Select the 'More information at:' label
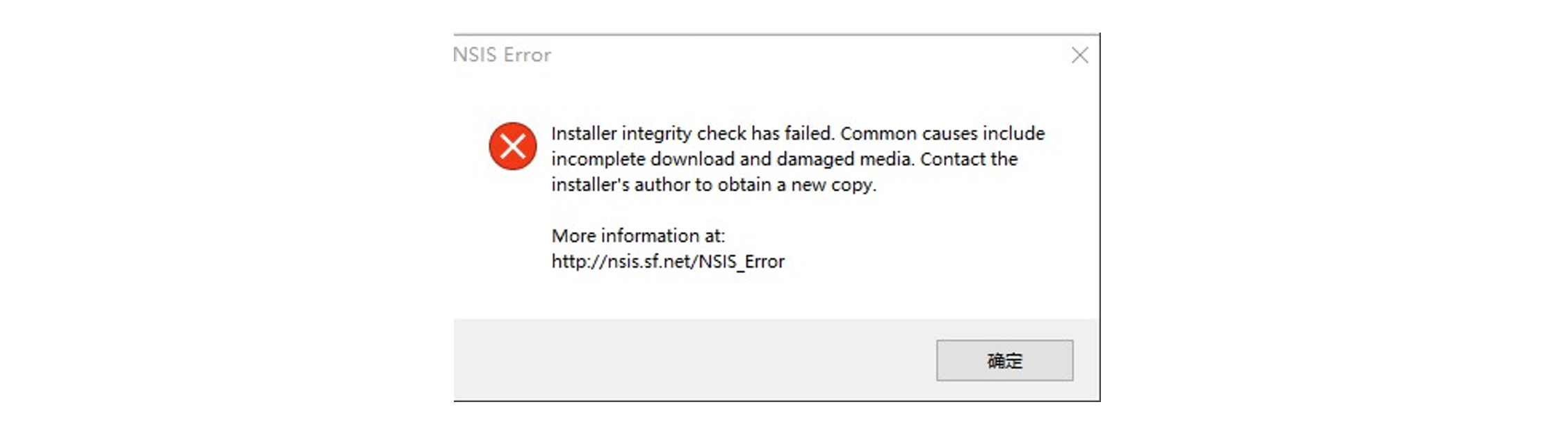Viewport: 1568px width, 434px height. pyautogui.click(x=638, y=236)
